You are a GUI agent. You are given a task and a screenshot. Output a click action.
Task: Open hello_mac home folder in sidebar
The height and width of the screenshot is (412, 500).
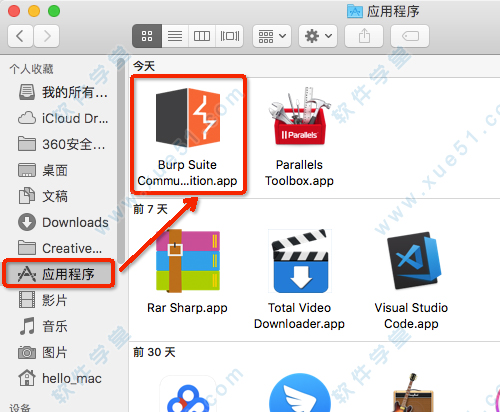pyautogui.click(x=60, y=378)
